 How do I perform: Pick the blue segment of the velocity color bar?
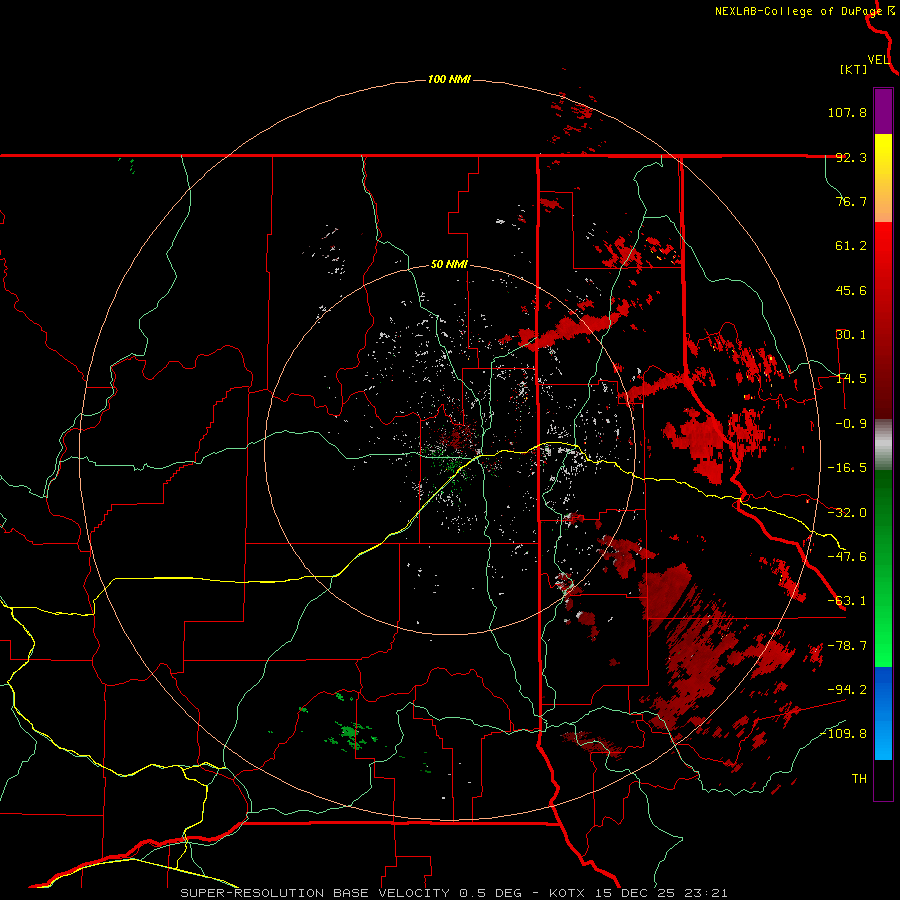[x=883, y=713]
